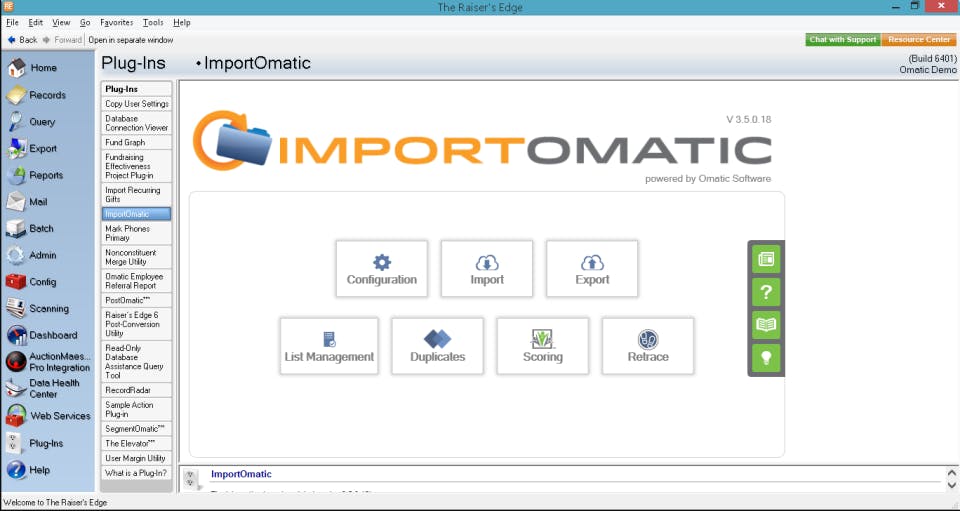Screen dimensions: 960x511
Task: Click the Plug-Ins list header
Action: [x=137, y=89]
